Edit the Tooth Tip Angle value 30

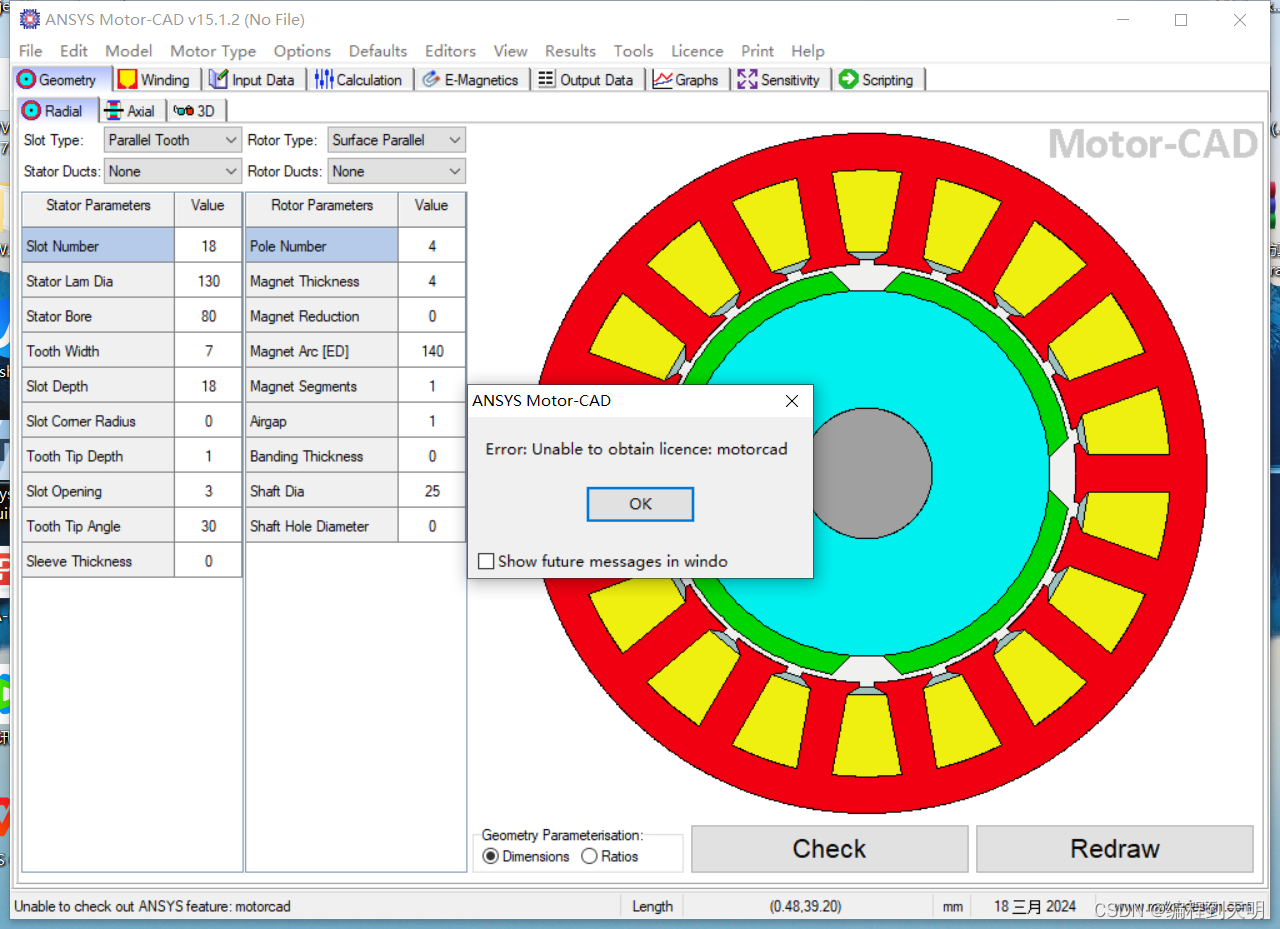[x=208, y=526]
